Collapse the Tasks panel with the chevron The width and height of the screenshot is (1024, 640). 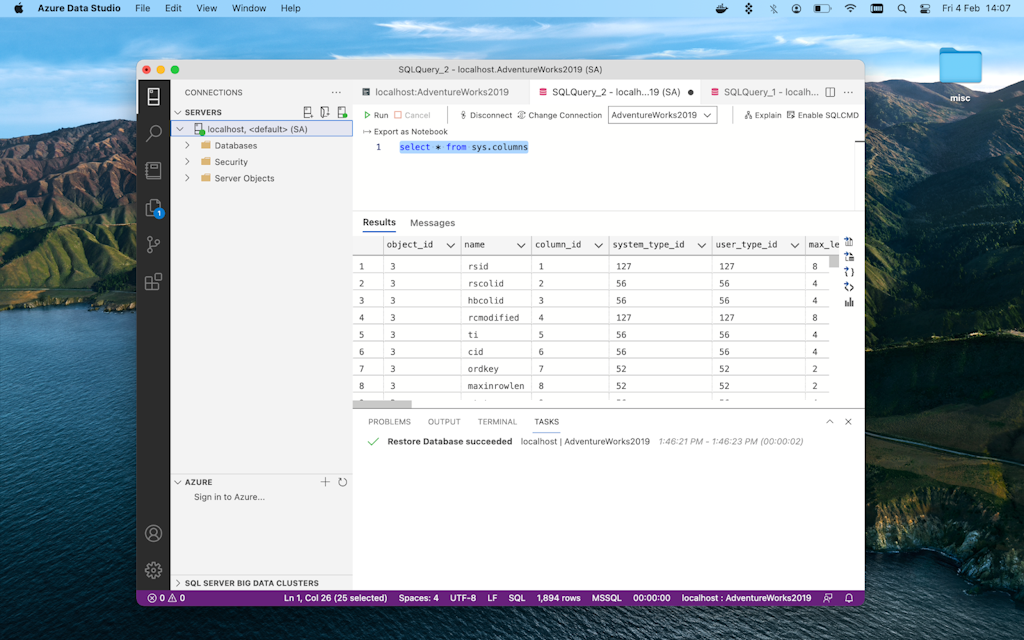(829, 422)
